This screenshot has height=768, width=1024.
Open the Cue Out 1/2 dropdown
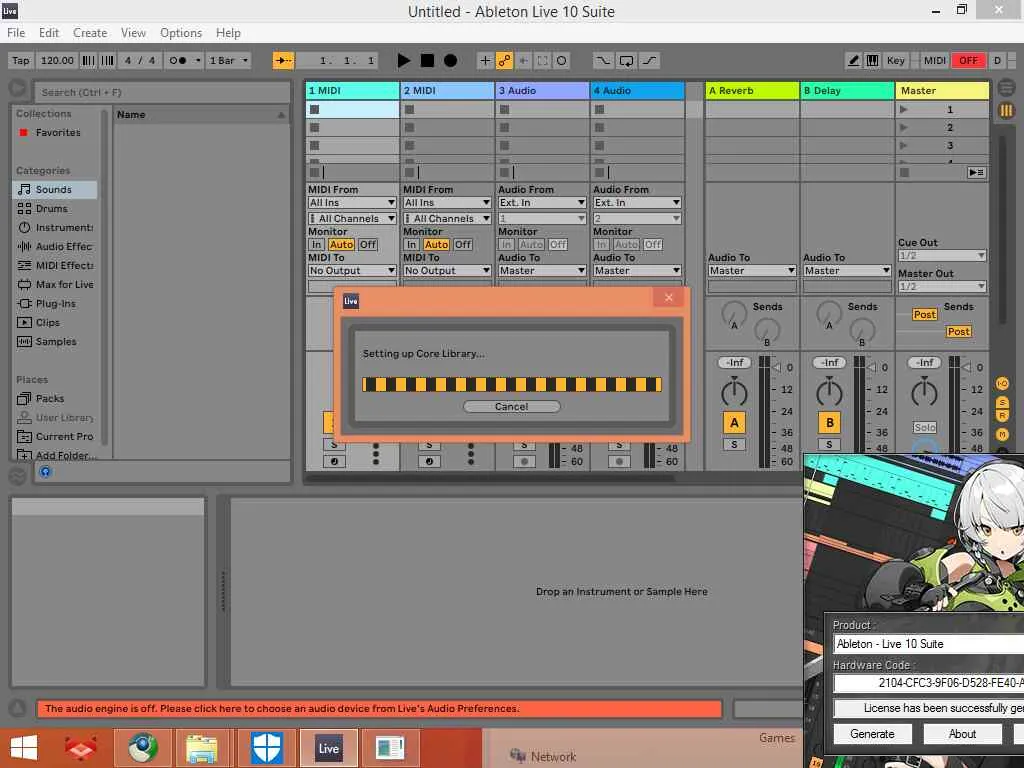(x=942, y=255)
